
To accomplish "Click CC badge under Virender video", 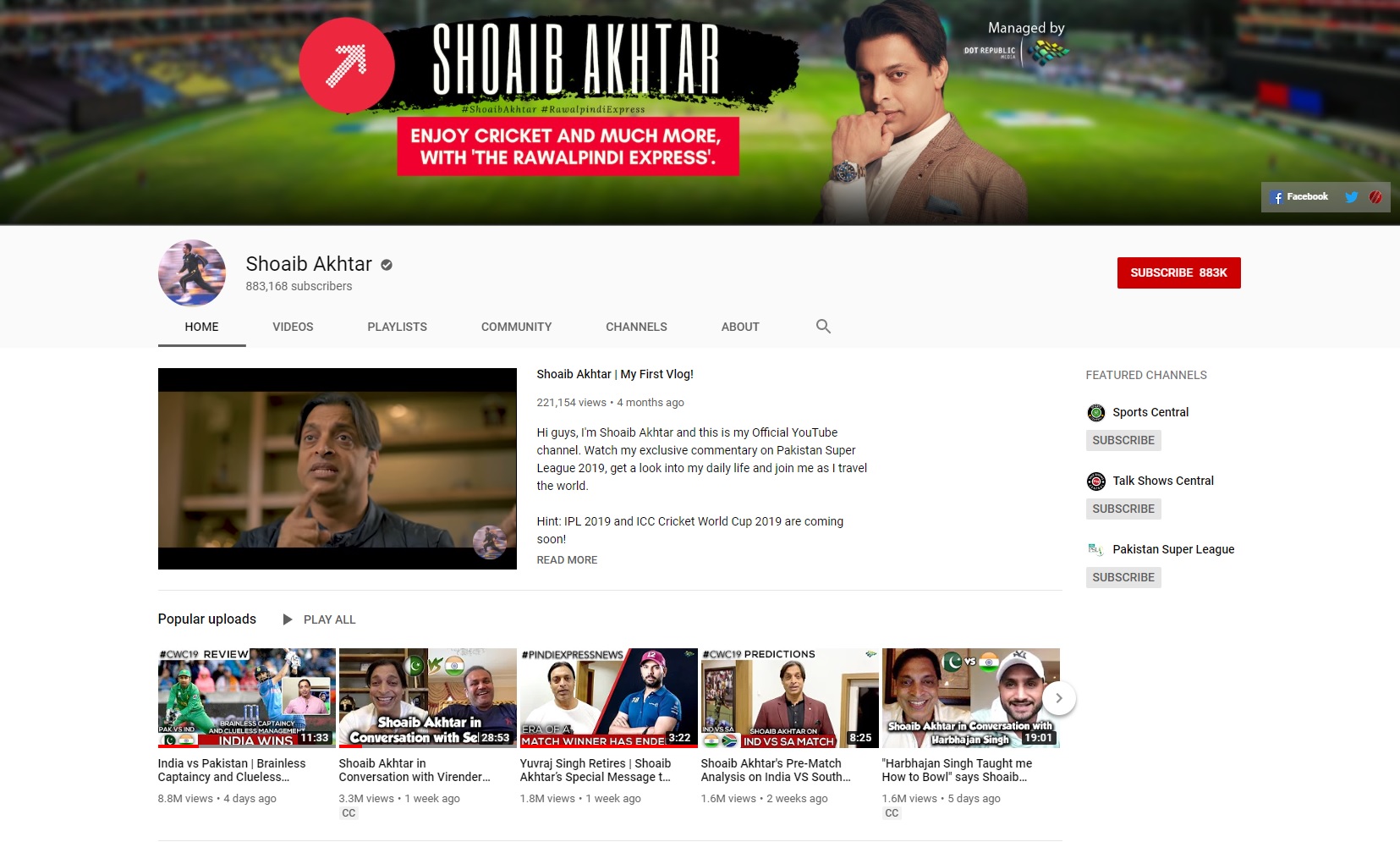I will [x=349, y=813].
